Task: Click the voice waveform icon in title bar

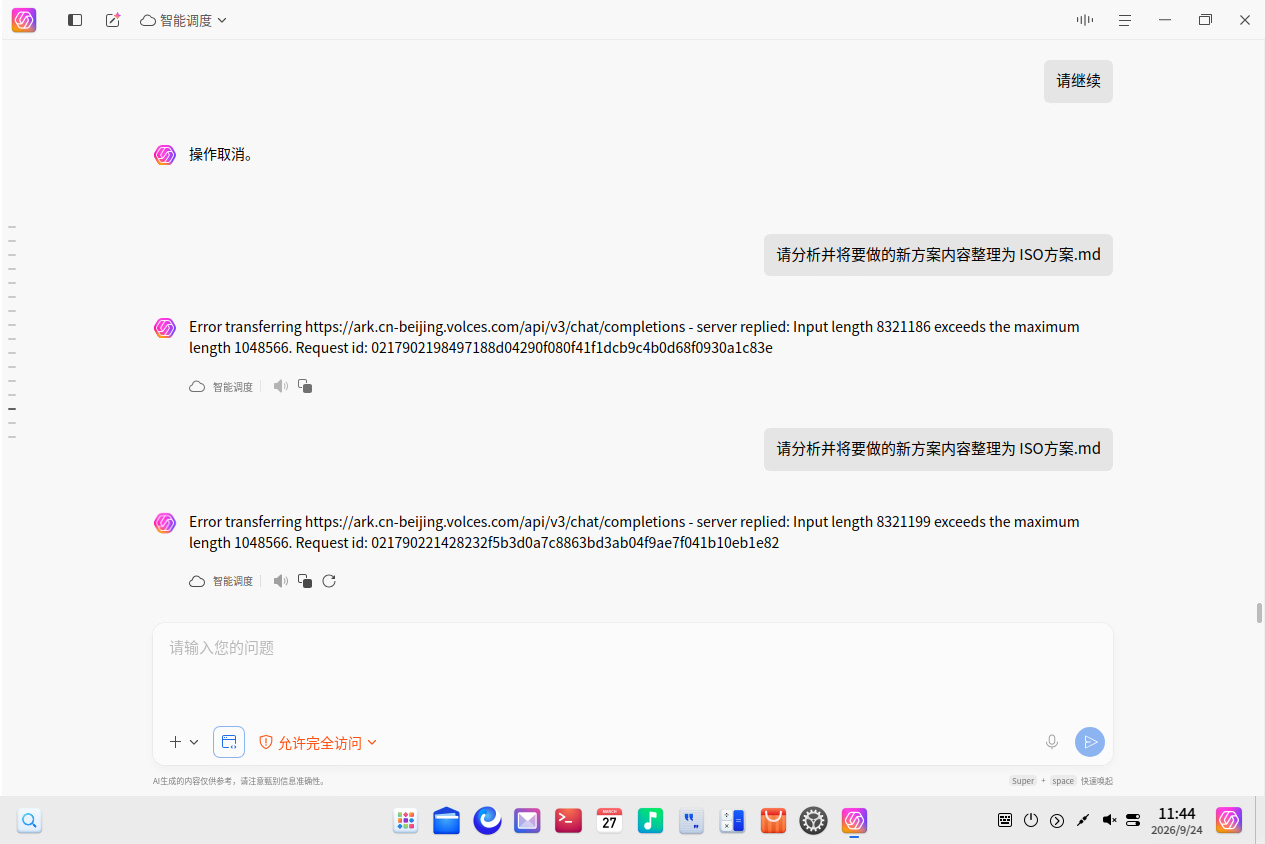Action: [1085, 20]
